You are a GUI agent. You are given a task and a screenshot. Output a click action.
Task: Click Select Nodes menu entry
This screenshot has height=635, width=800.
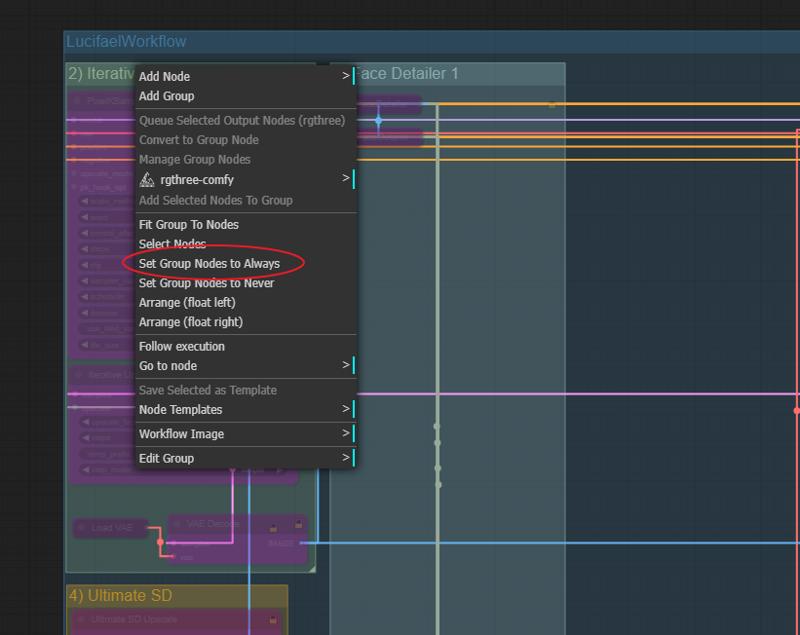(x=246, y=244)
